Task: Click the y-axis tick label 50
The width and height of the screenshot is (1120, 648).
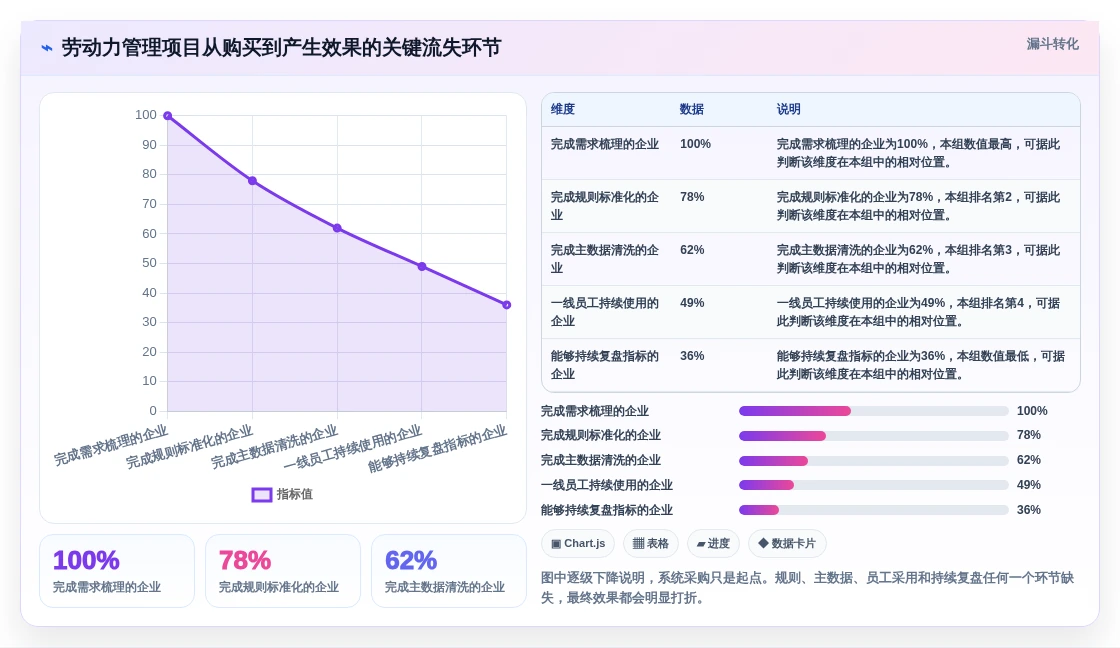Action: point(149,263)
